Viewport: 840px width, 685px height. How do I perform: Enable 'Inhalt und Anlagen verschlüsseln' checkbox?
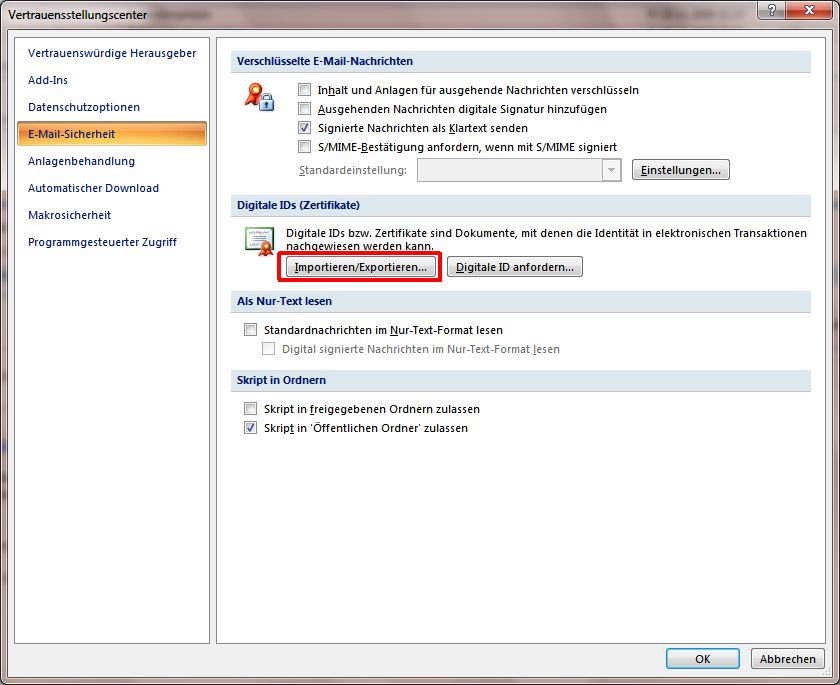(305, 90)
